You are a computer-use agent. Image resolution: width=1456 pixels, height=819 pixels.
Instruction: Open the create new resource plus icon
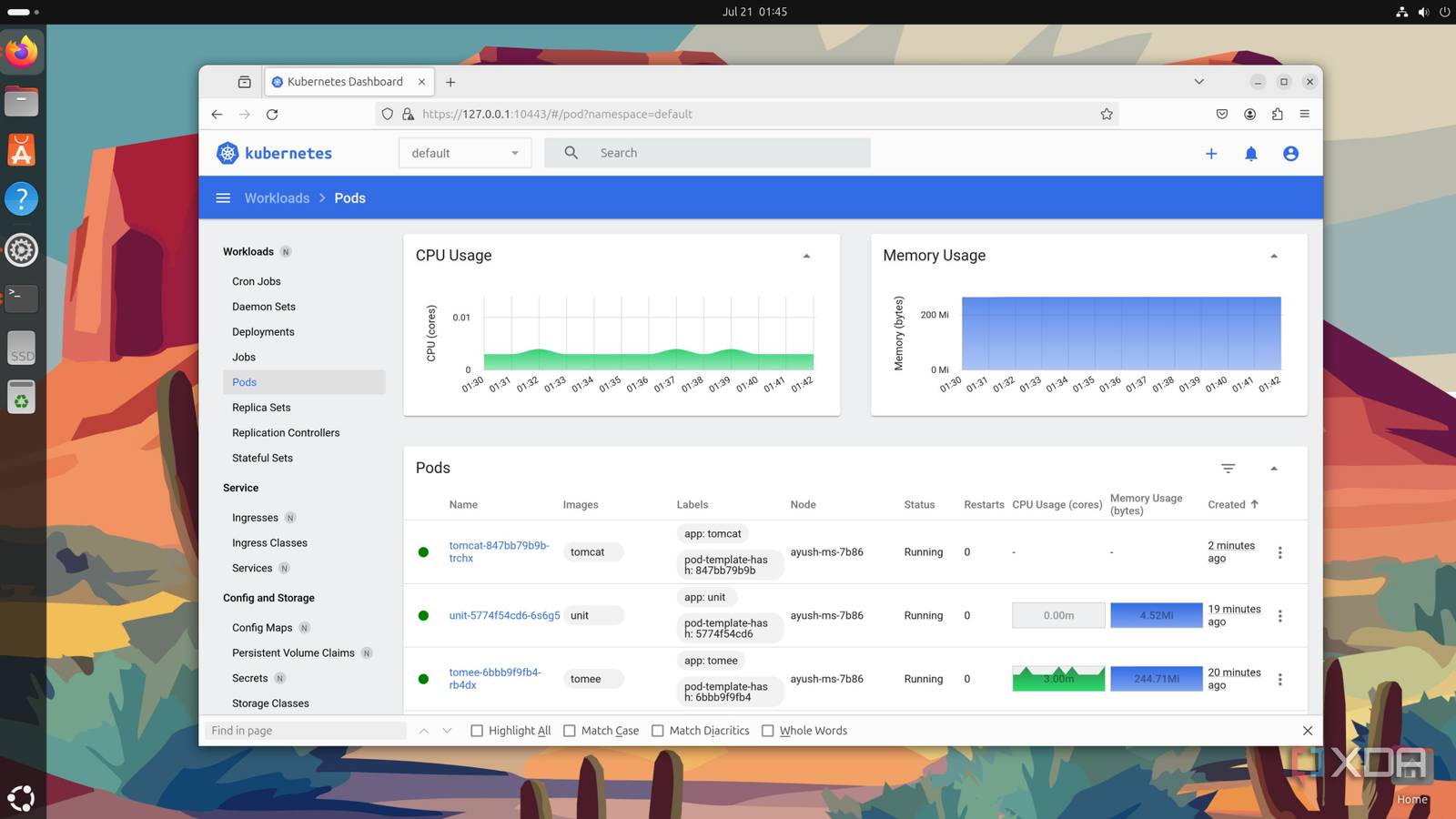pos(1211,154)
